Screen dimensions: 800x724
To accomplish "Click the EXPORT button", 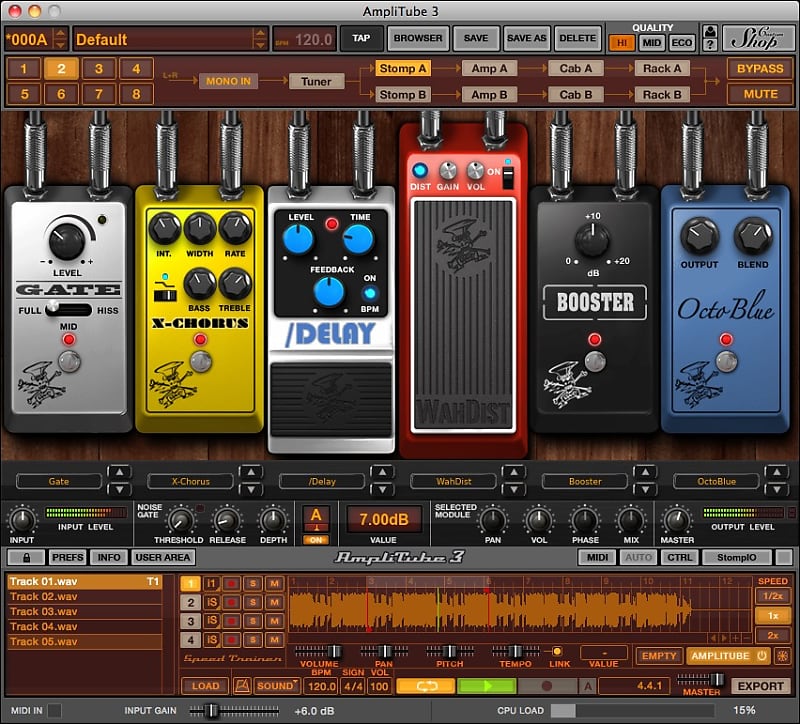I will pyautogui.click(x=761, y=686).
